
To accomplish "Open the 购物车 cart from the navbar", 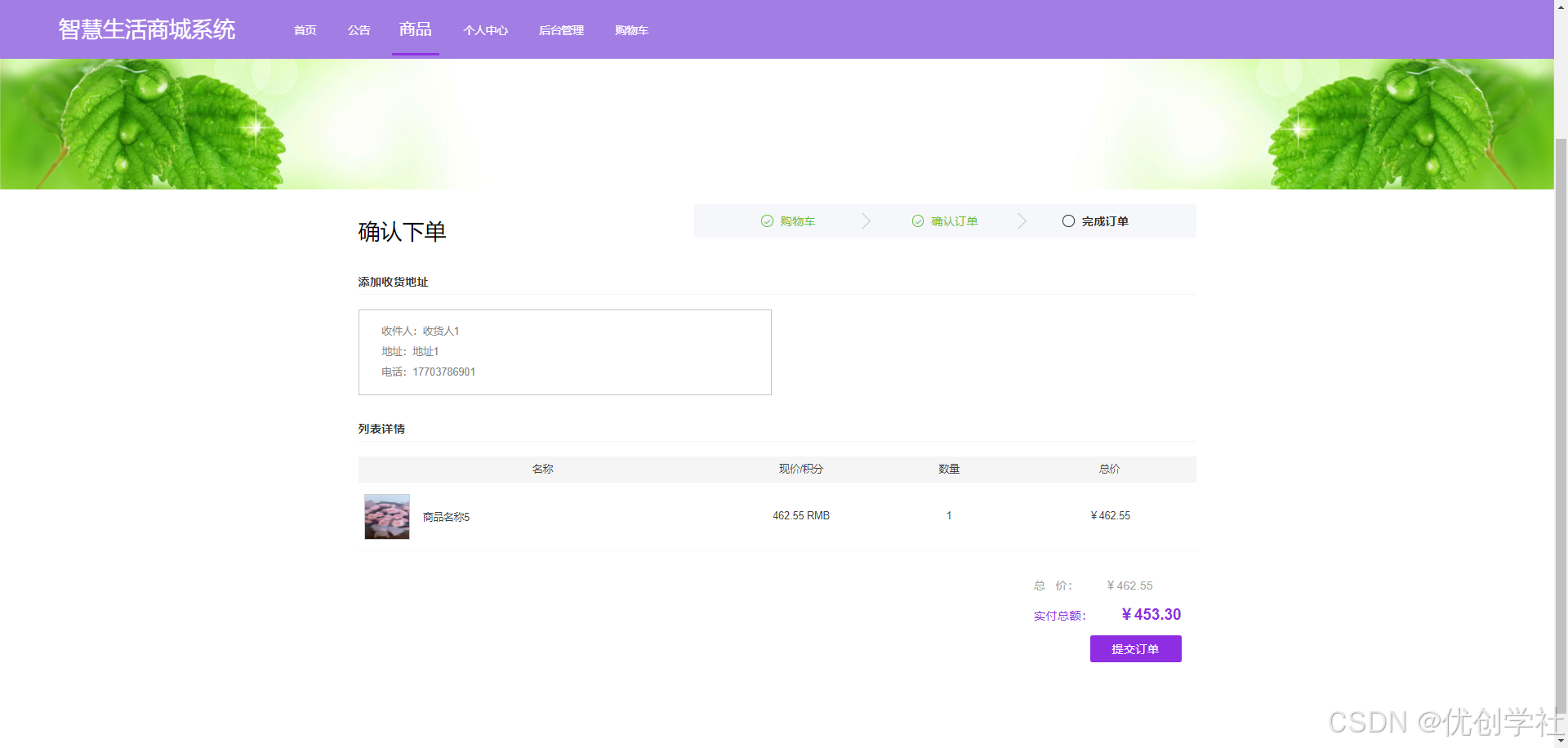I will click(x=631, y=30).
